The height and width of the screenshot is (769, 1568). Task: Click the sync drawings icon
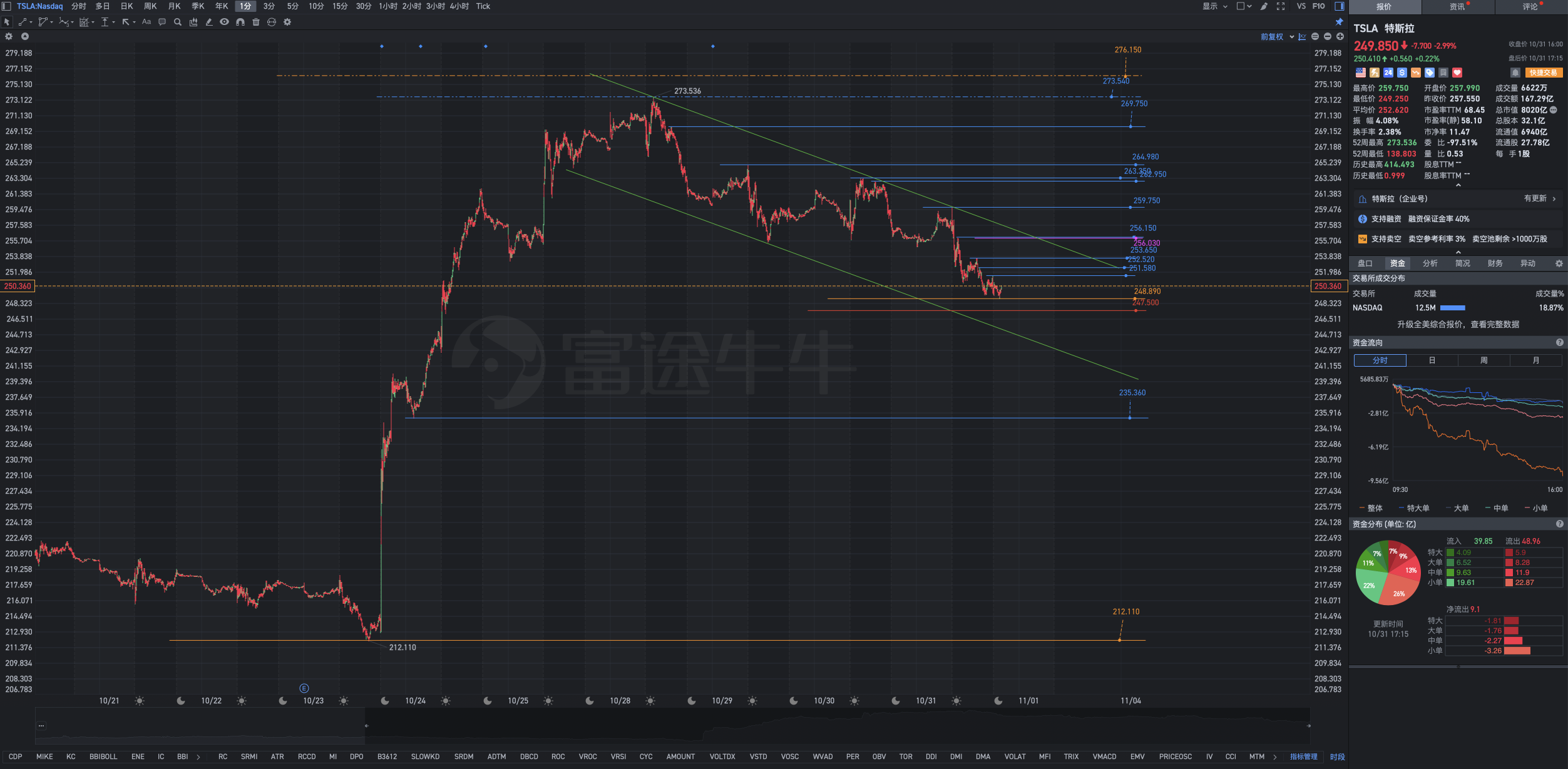point(272,22)
